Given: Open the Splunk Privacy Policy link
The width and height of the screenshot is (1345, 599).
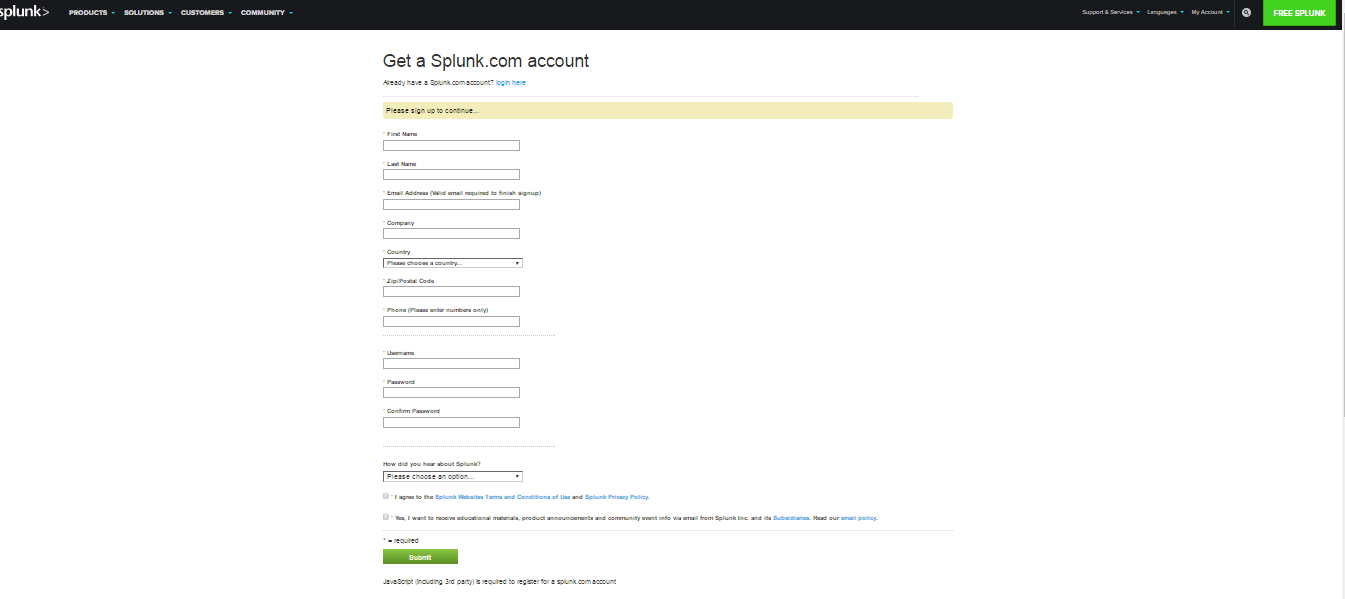Looking at the screenshot, I should [x=617, y=497].
